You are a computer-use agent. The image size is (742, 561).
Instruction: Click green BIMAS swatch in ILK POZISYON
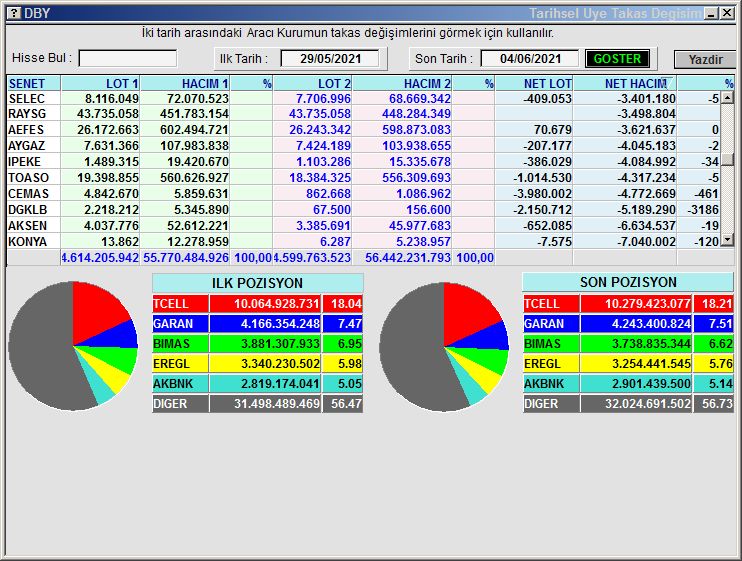[x=180, y=344]
